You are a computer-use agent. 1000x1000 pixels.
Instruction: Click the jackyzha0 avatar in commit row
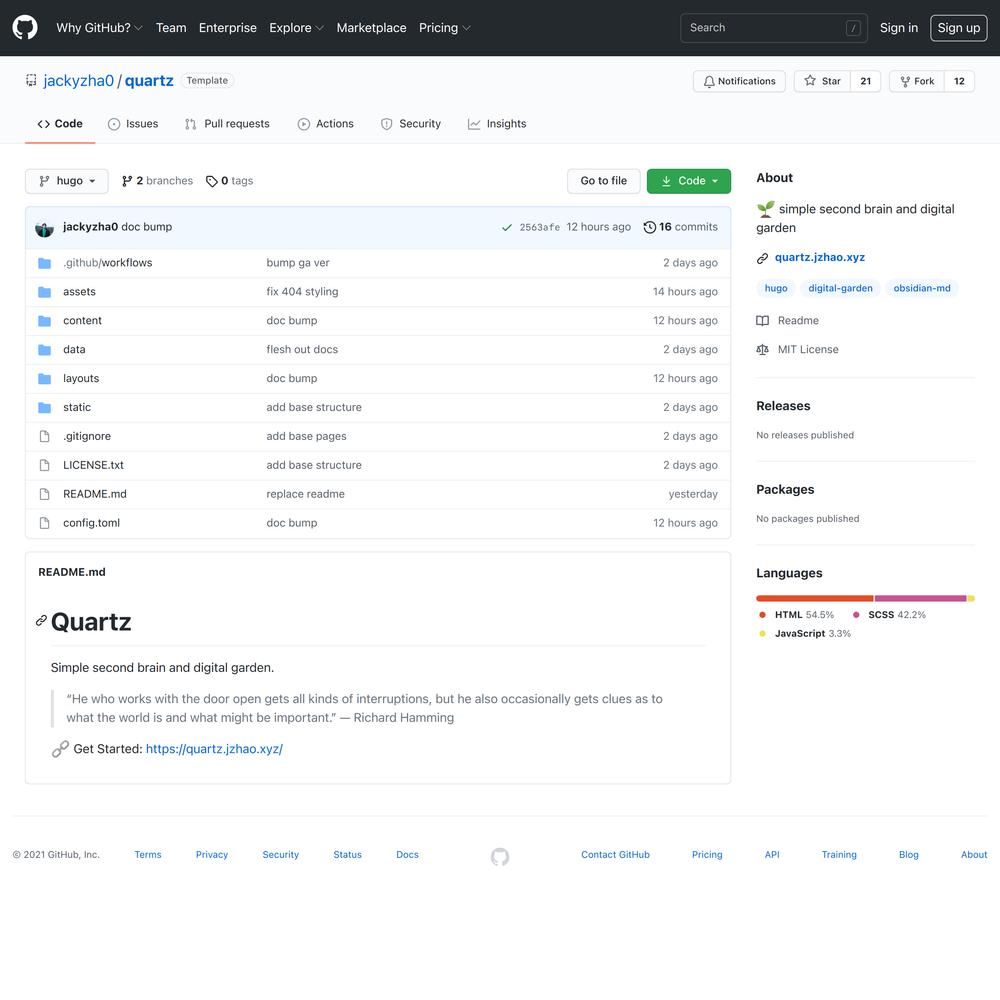pyautogui.click(x=44, y=228)
